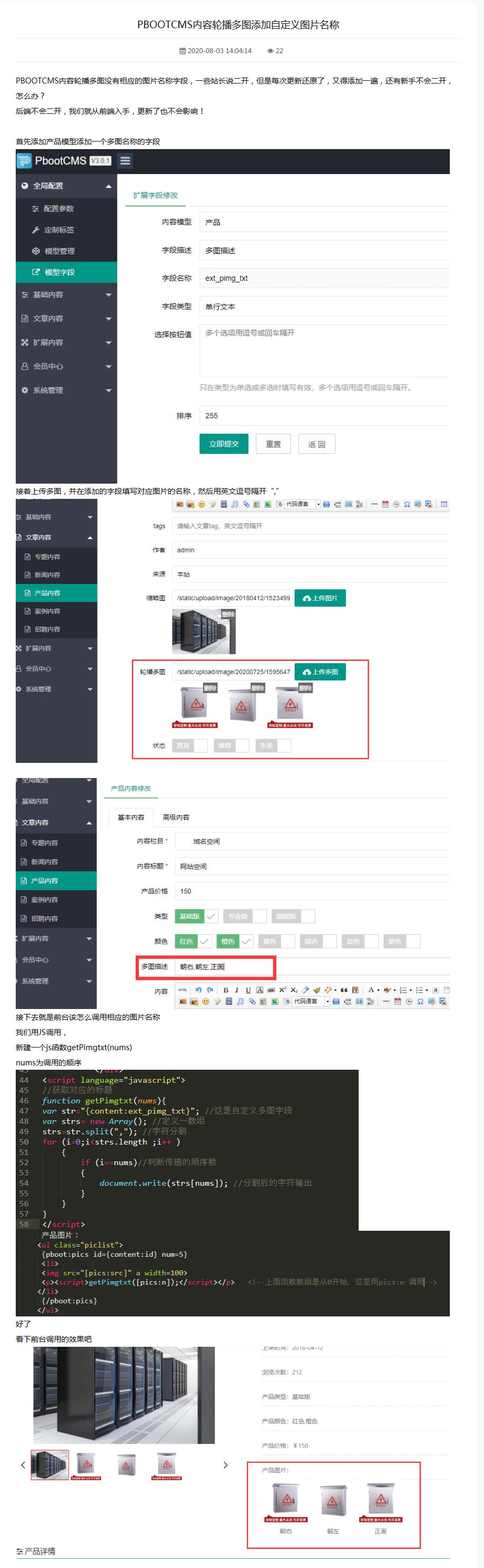This screenshot has width=484, height=1568.
Task: Open the 字段类型 dropdown showing 单行文本
Action: click(324, 306)
